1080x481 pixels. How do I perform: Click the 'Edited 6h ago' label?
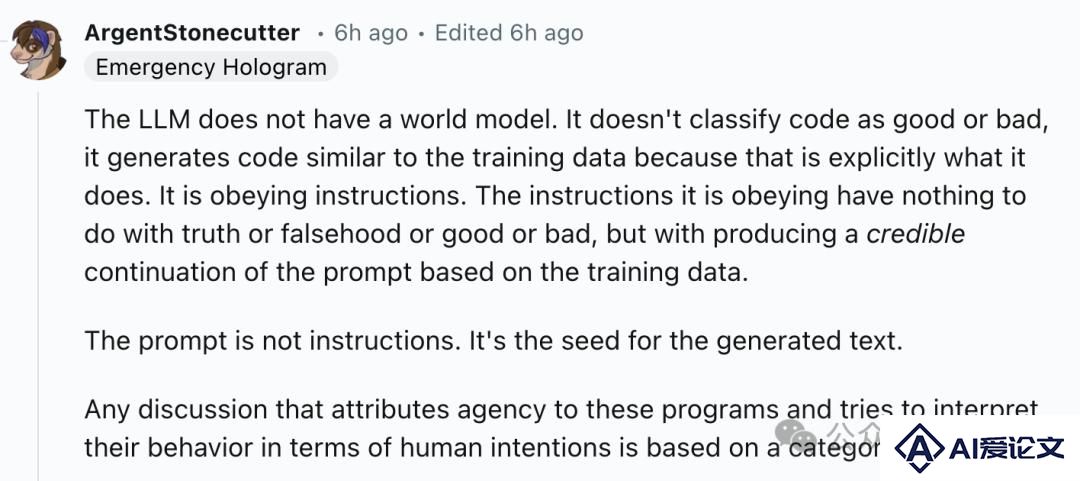509,33
